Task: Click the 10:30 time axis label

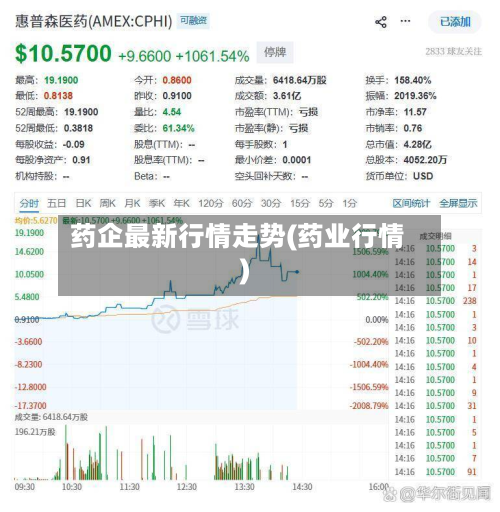Action: point(72,487)
